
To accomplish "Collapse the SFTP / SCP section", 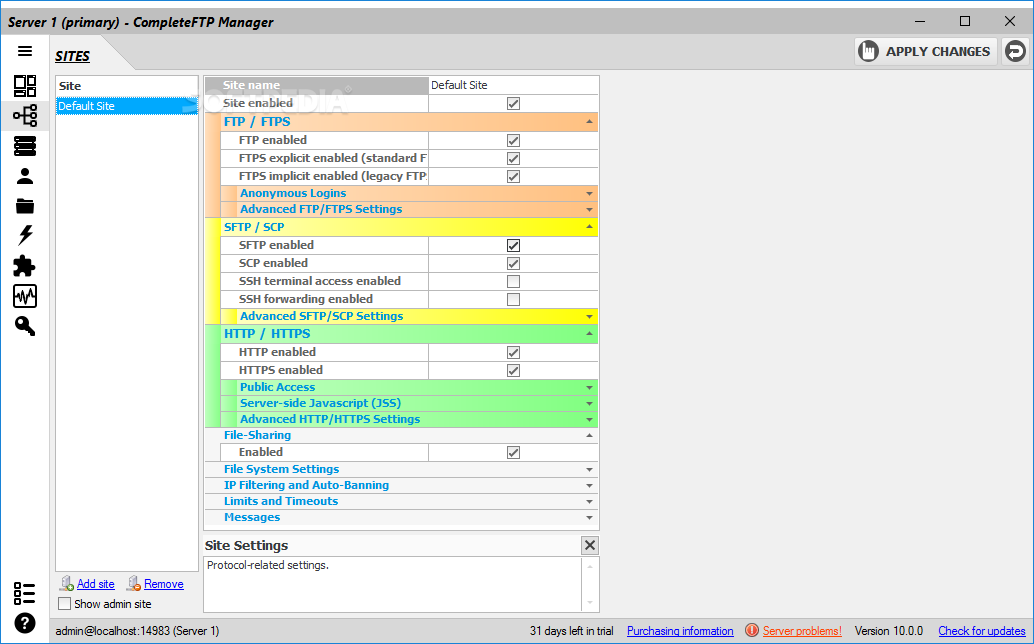I will [589, 227].
